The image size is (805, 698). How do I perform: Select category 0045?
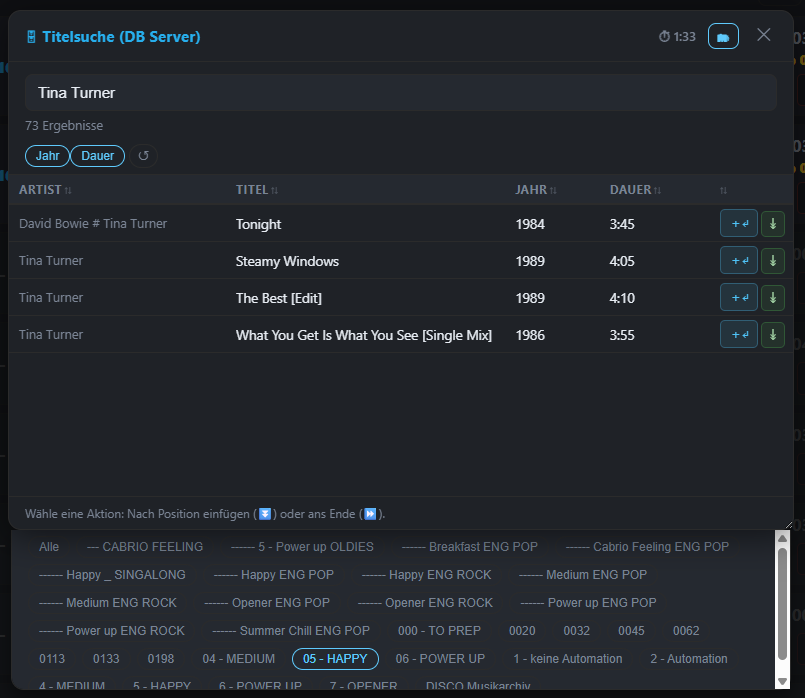(x=631, y=631)
